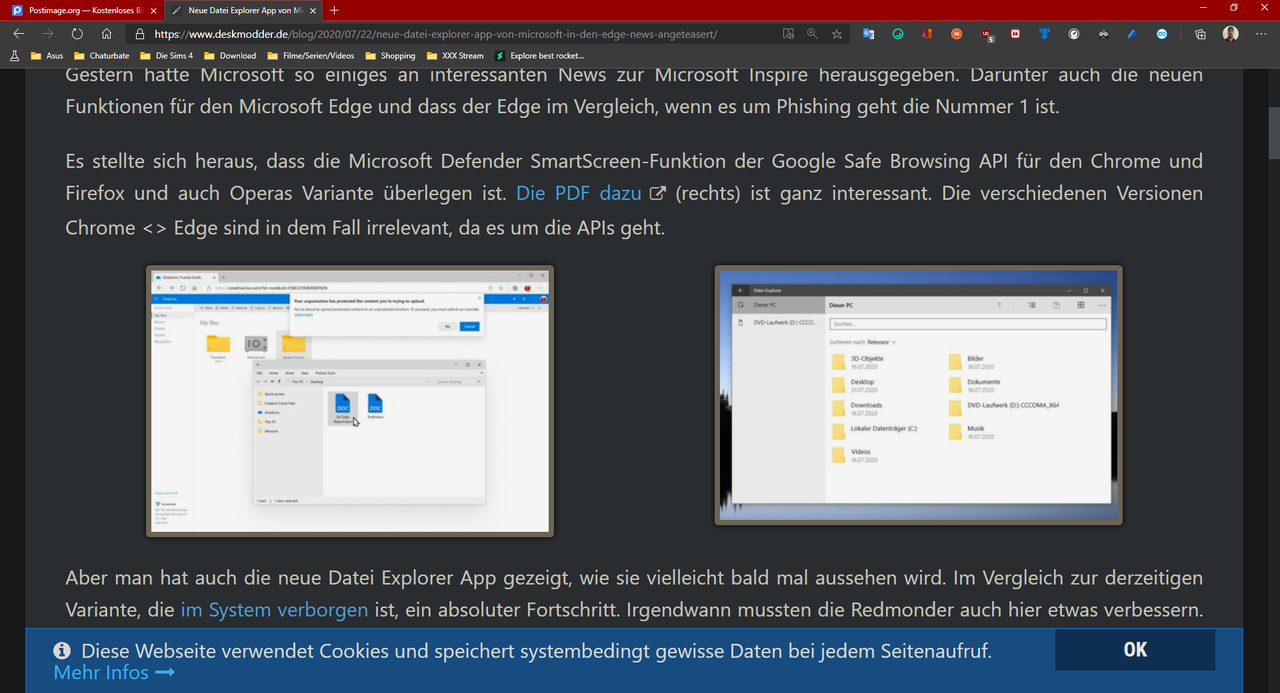View site security lock info
1280x693 pixels.
pos(141,33)
